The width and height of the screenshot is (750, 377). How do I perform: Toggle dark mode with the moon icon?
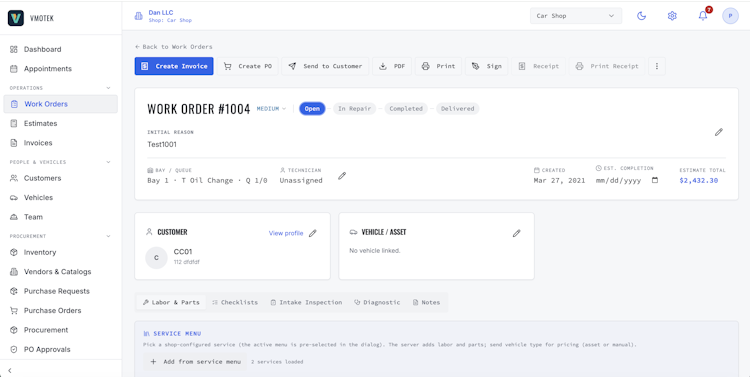coord(641,16)
